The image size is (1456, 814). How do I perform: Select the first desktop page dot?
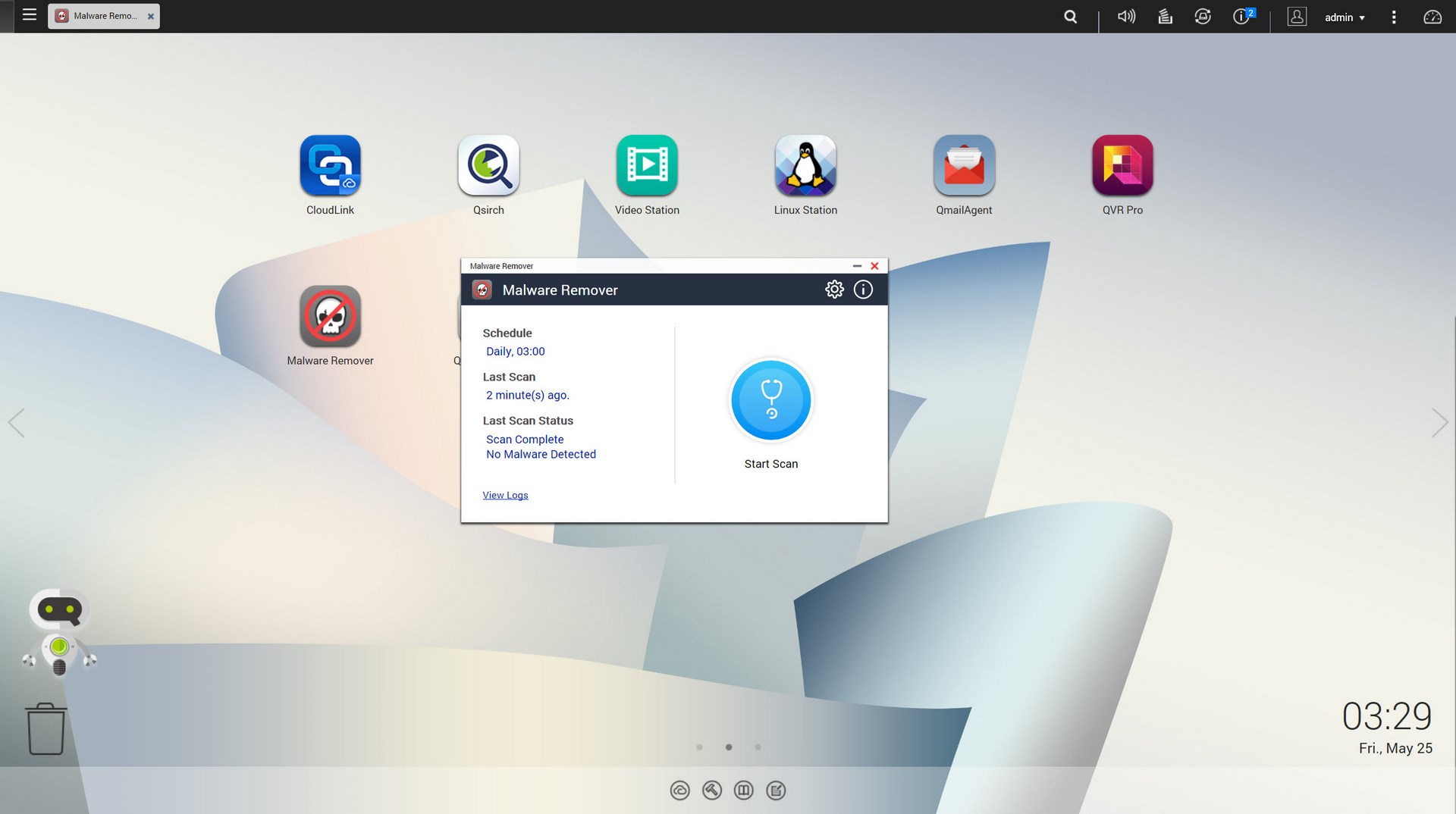(x=699, y=747)
